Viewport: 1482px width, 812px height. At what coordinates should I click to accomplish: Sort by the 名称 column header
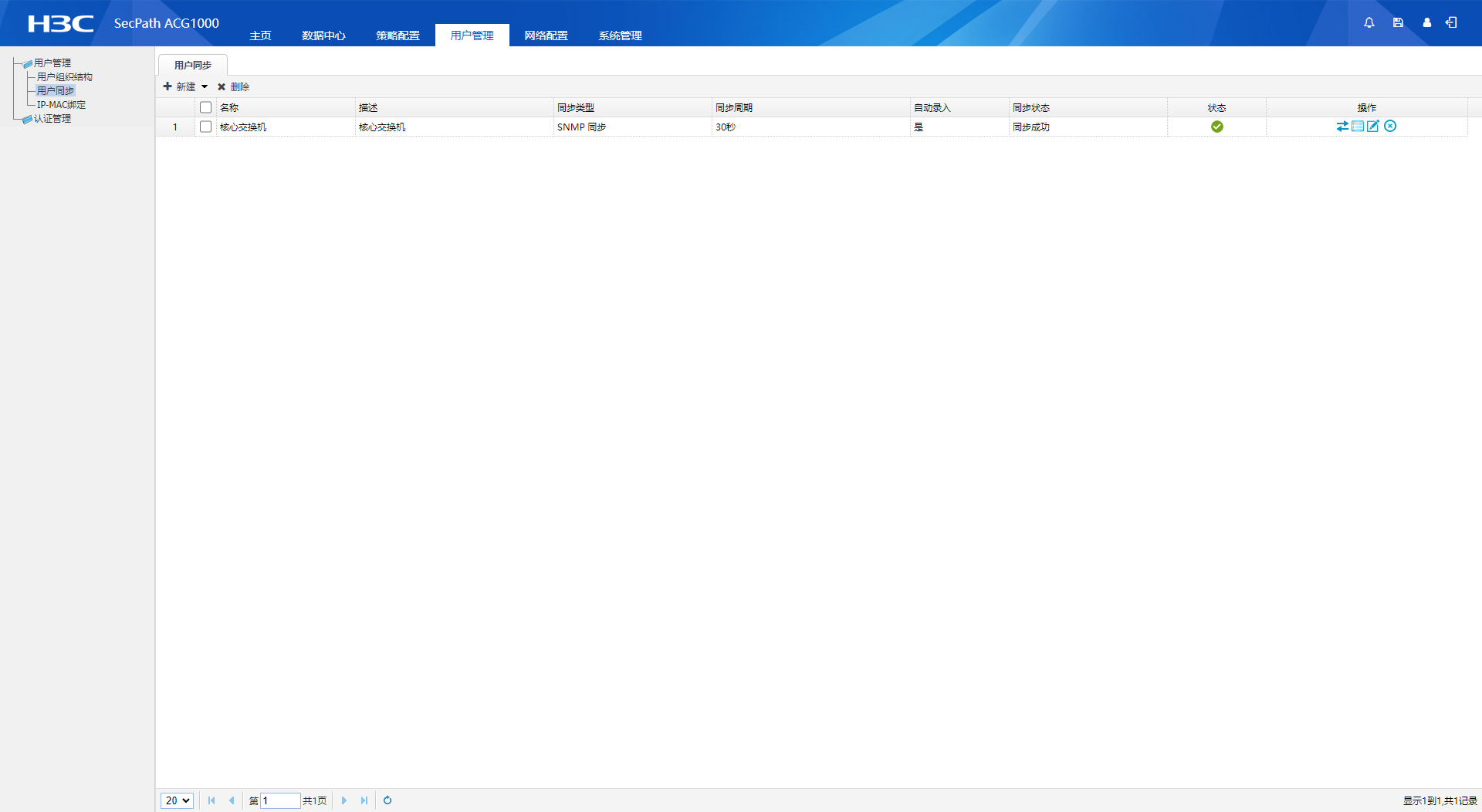pos(285,107)
